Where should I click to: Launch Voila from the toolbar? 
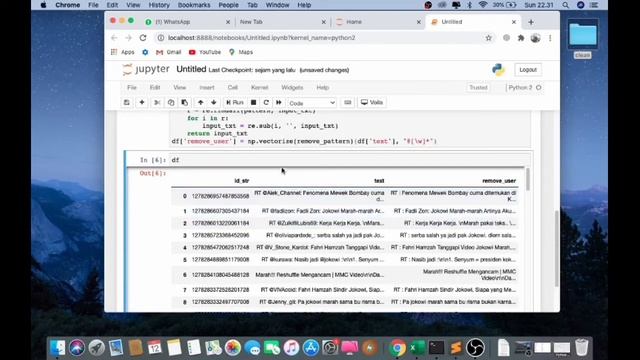tap(372, 102)
